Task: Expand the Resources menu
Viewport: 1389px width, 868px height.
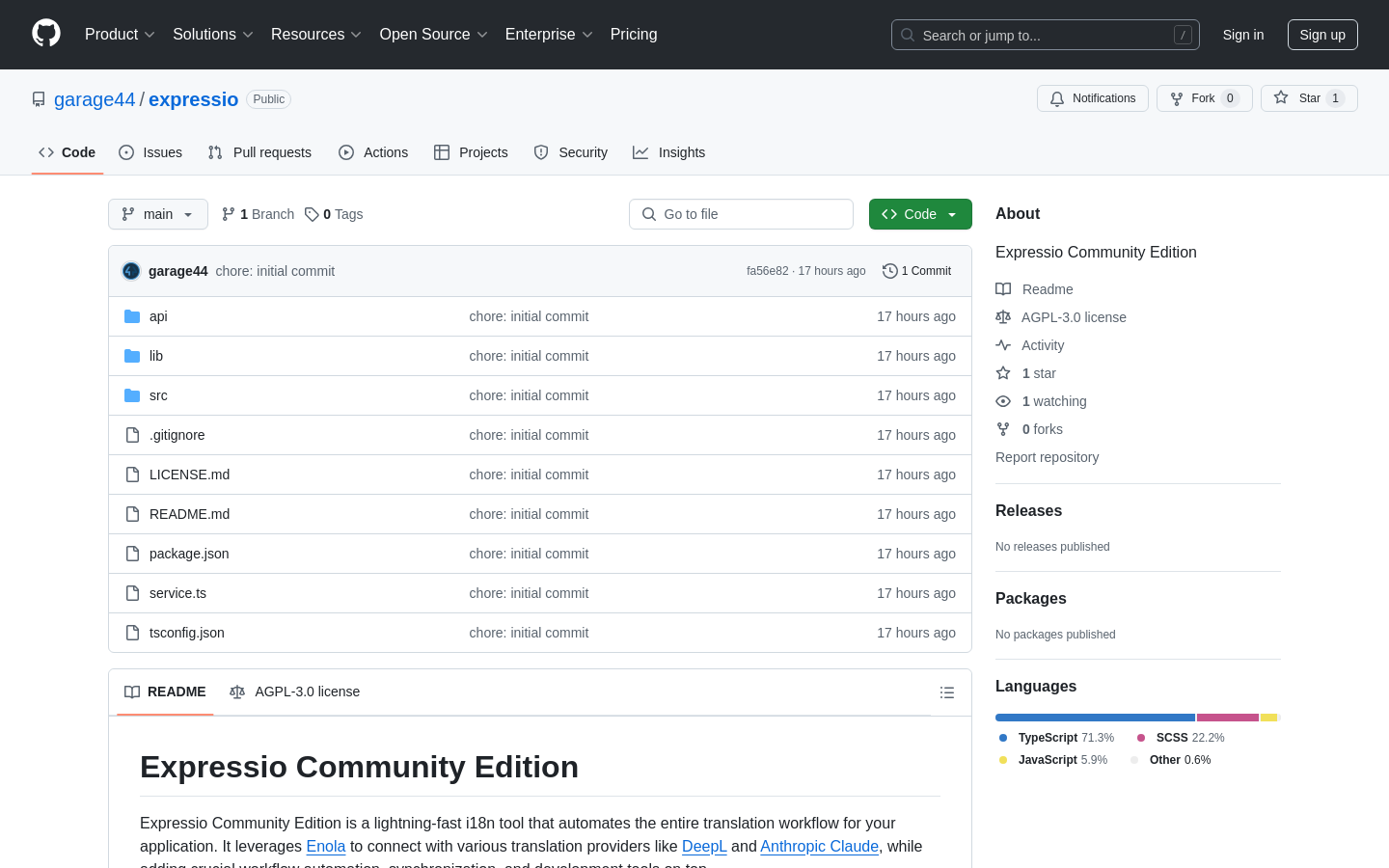Action: point(316,35)
